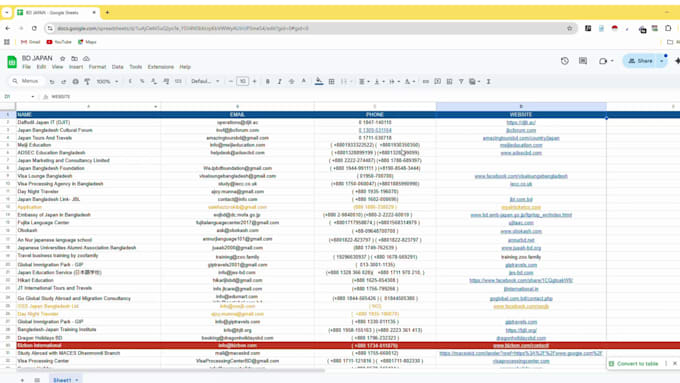
Task: Open text wrapping dropdown
Action: pyautogui.click(x=394, y=82)
